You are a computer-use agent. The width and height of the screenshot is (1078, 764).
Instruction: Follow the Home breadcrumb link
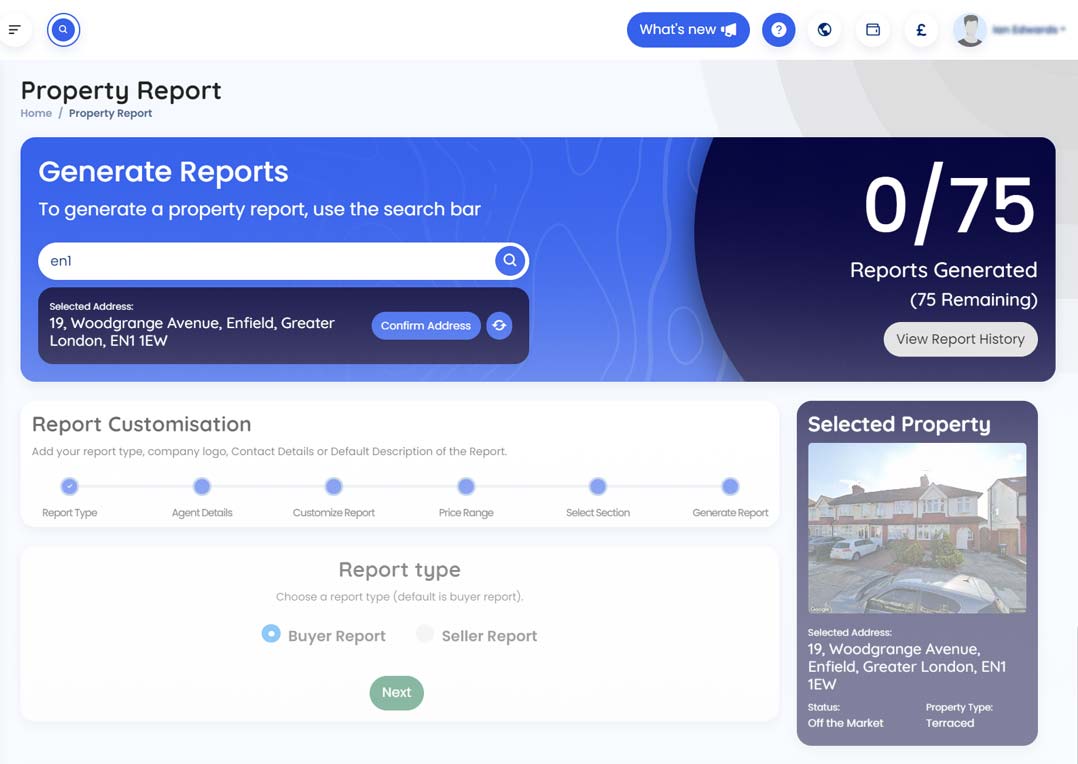36,113
